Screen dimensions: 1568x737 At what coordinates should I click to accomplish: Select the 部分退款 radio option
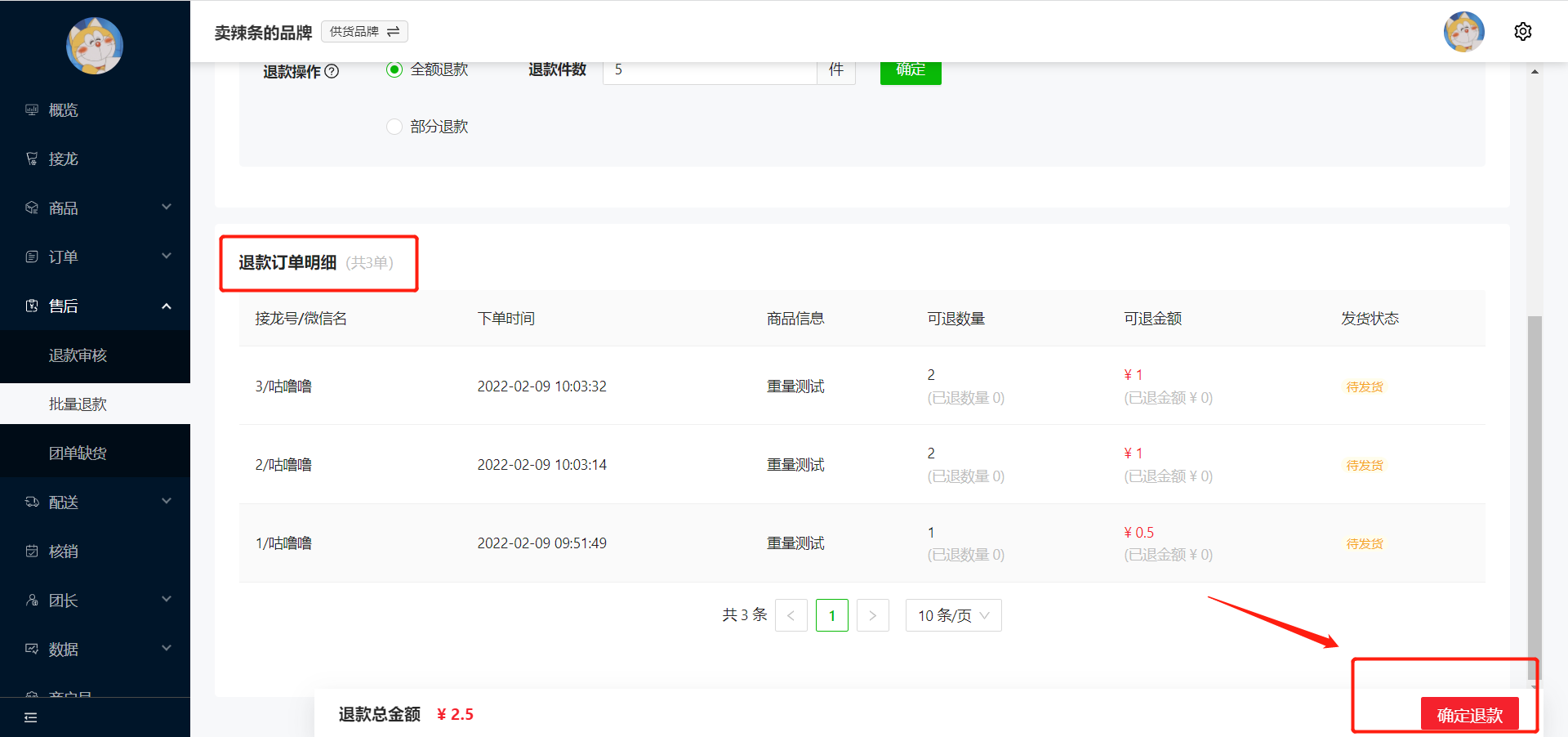[394, 127]
